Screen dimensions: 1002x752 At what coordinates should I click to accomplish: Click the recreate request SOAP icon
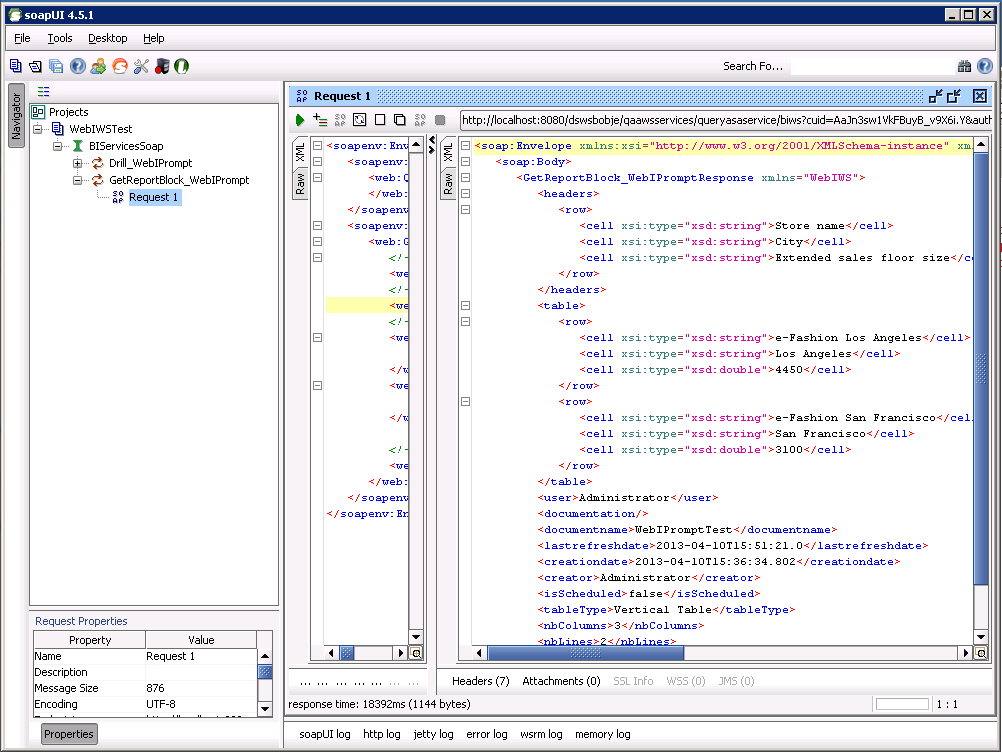(340, 119)
